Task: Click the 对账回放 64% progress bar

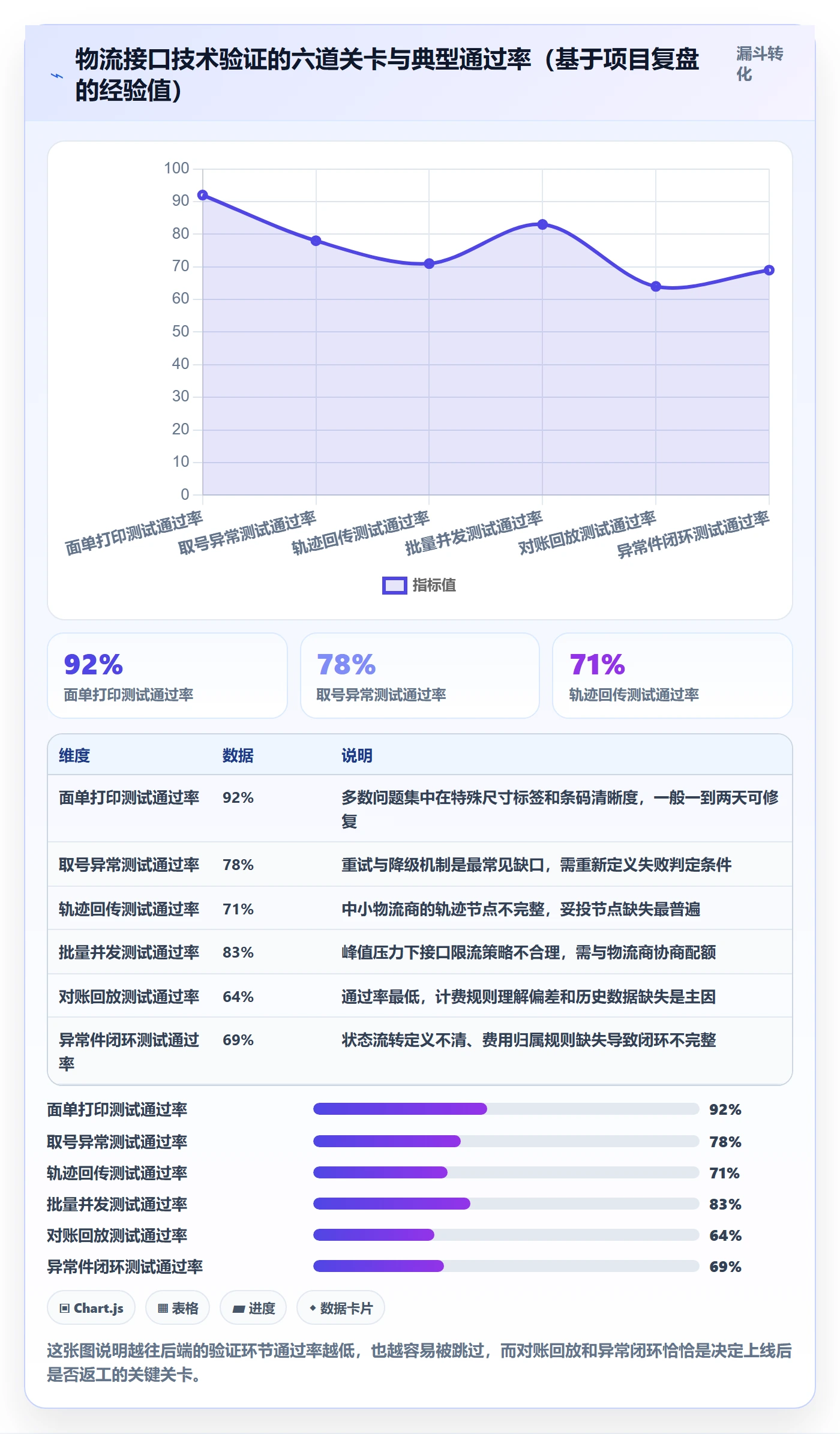Action: 506,1234
